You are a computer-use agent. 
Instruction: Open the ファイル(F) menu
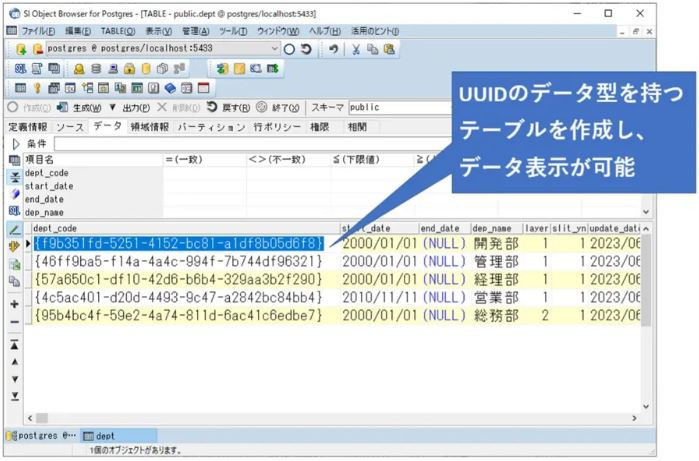[x=38, y=31]
